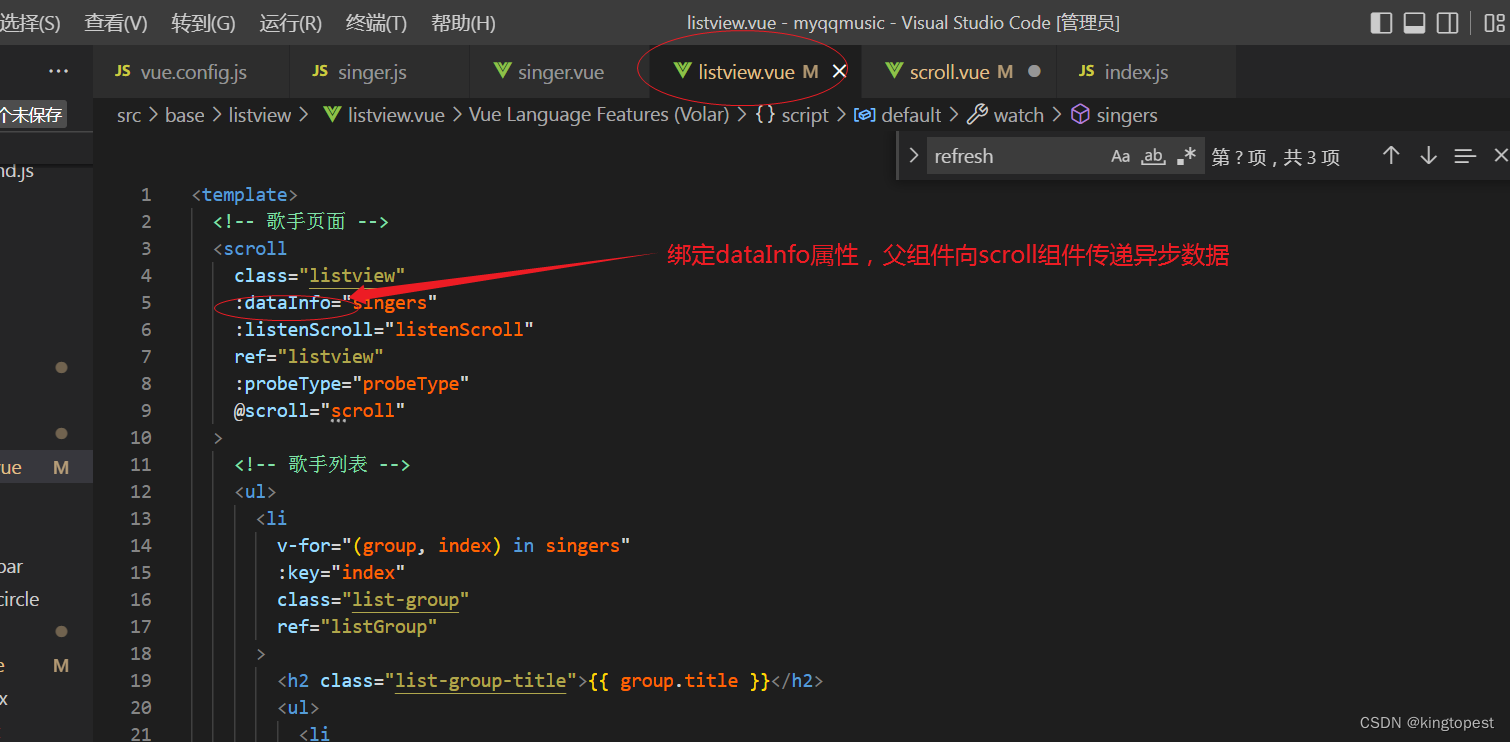Toggle the bottom panel layout icon
Screen dimensions: 1510x742
(1414, 22)
